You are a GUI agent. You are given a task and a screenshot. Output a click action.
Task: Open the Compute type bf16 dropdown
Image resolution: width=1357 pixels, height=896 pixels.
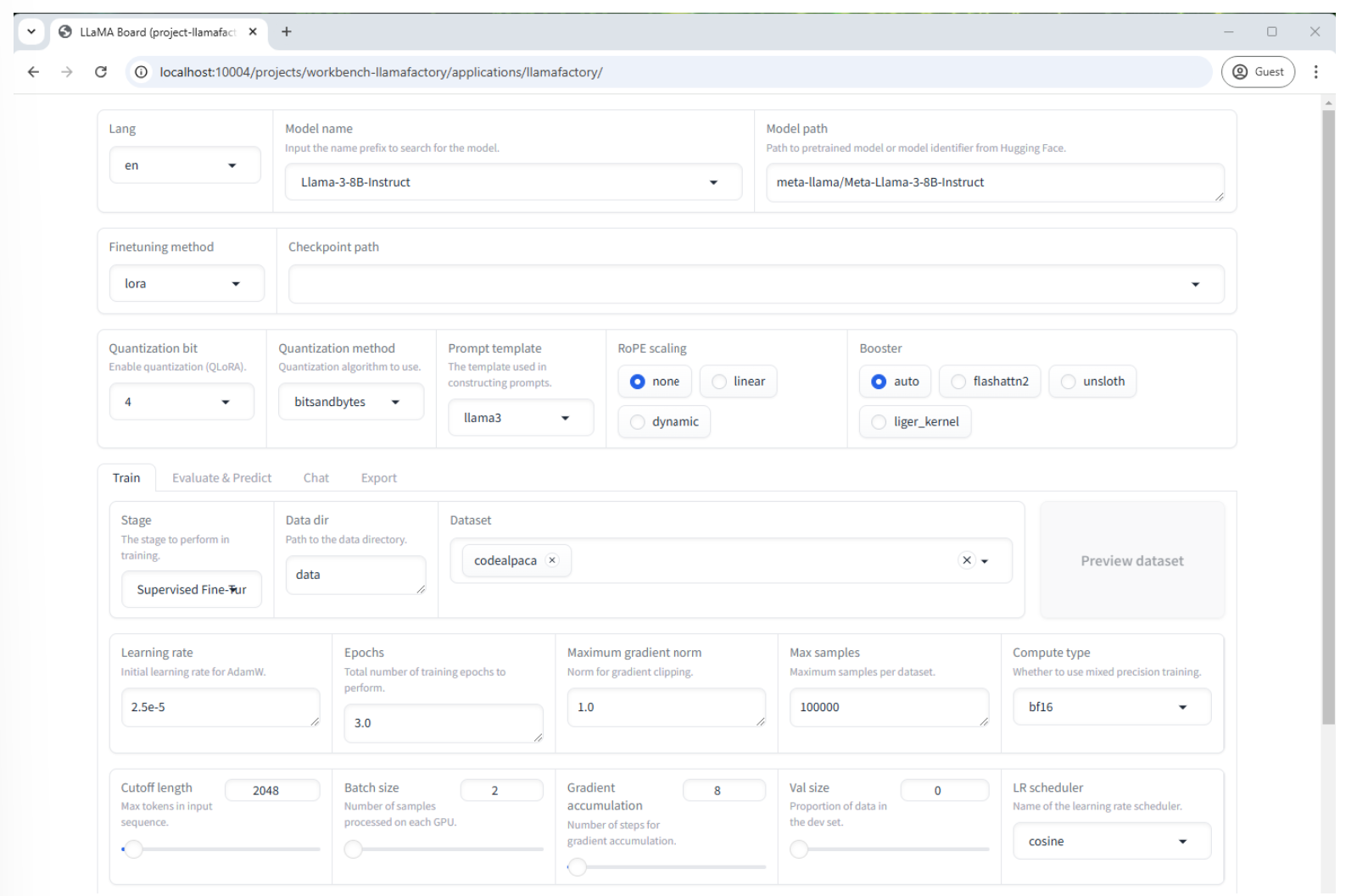point(1182,707)
